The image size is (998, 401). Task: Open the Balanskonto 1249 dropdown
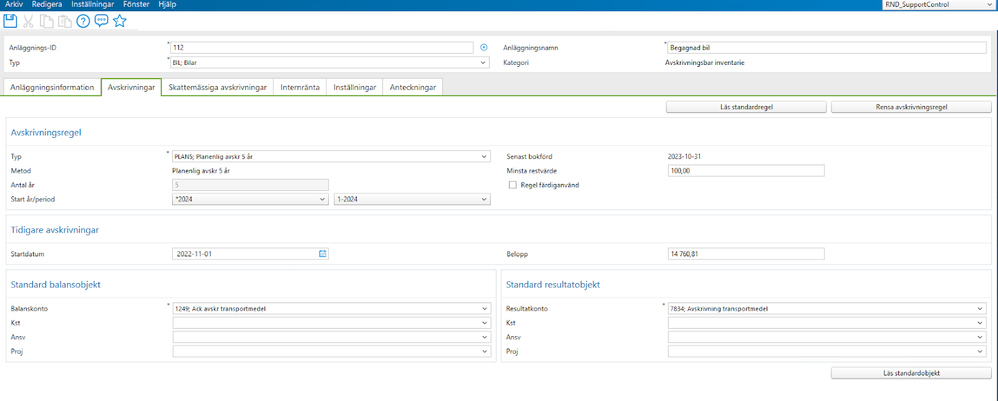(485, 309)
